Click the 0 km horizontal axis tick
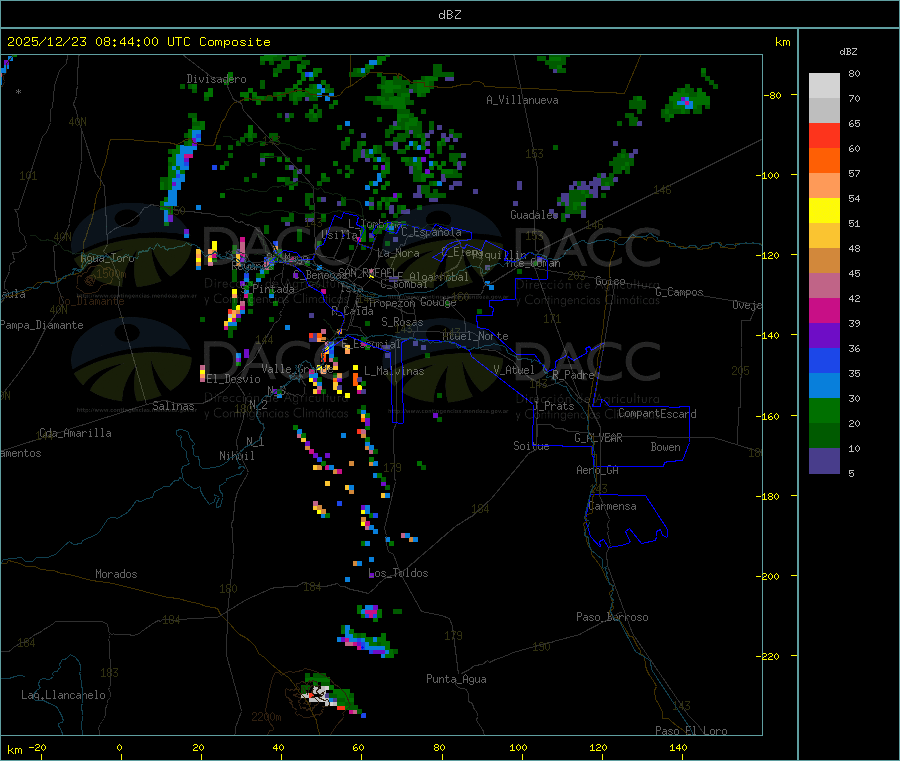The image size is (900, 761). (119, 747)
